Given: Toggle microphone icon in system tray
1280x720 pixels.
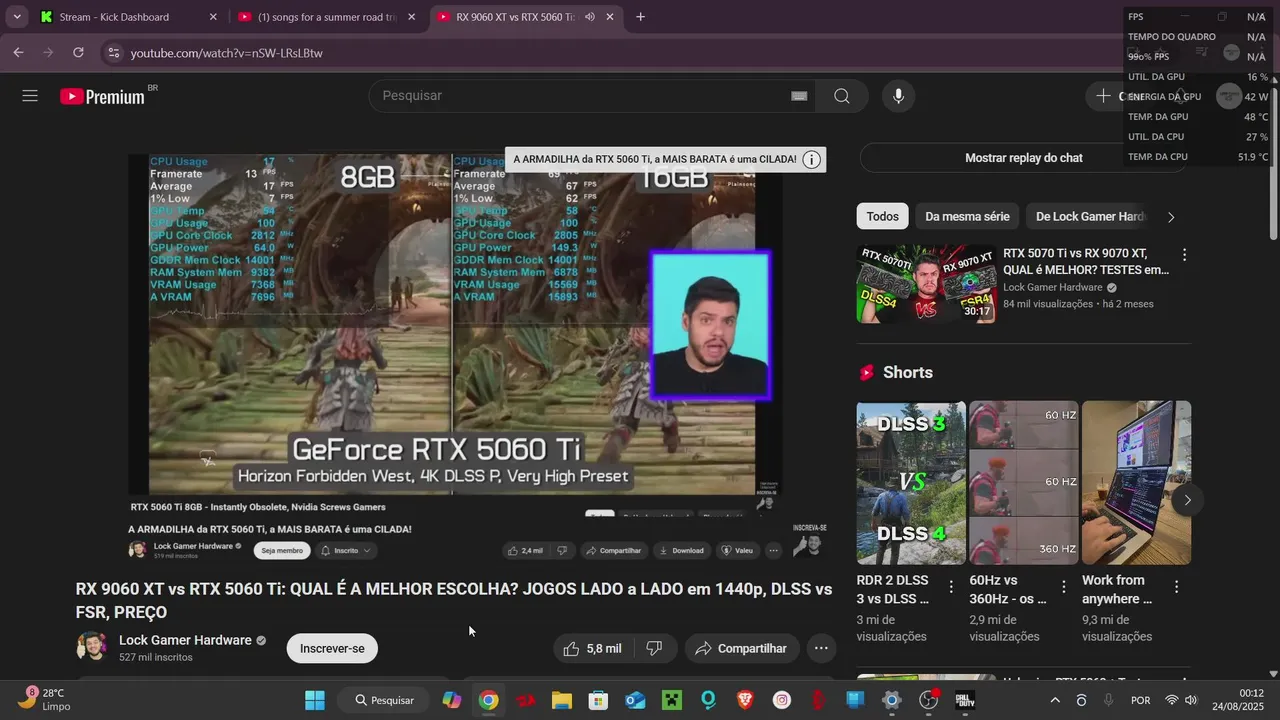Looking at the screenshot, I should point(1108,700).
